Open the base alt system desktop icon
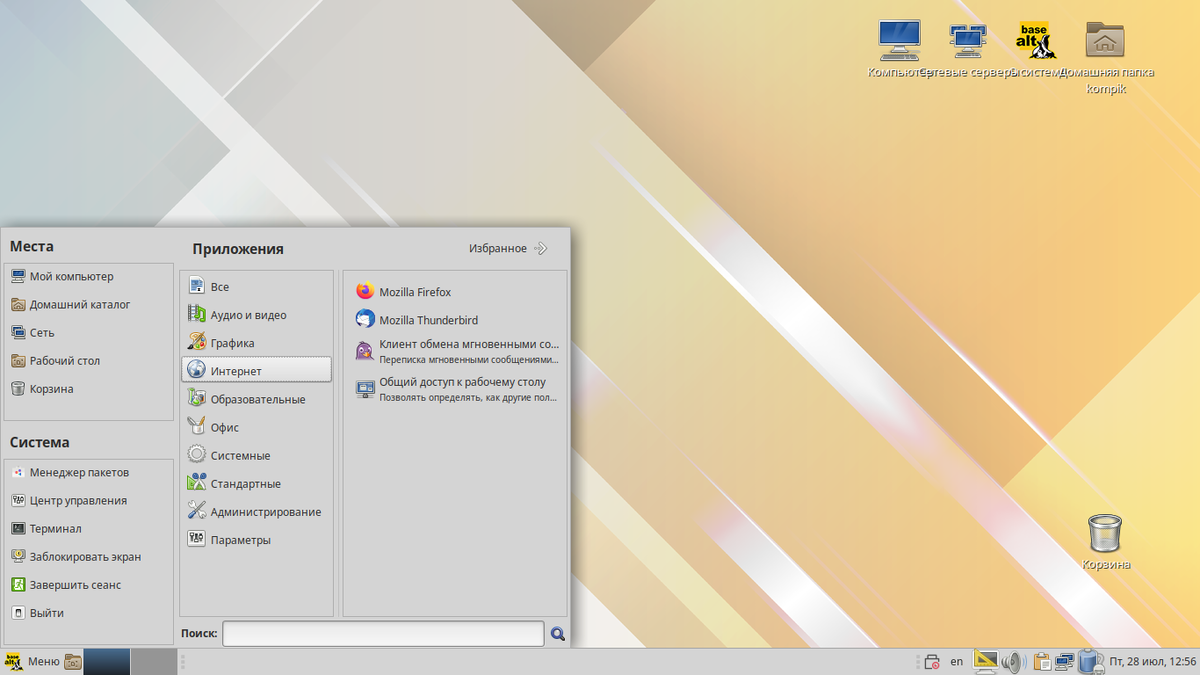The width and height of the screenshot is (1200, 675). [1035, 48]
